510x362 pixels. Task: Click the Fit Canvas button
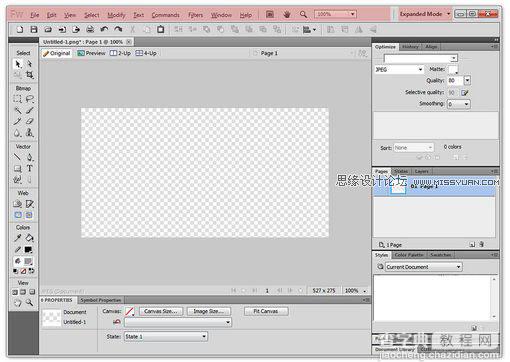point(266,311)
